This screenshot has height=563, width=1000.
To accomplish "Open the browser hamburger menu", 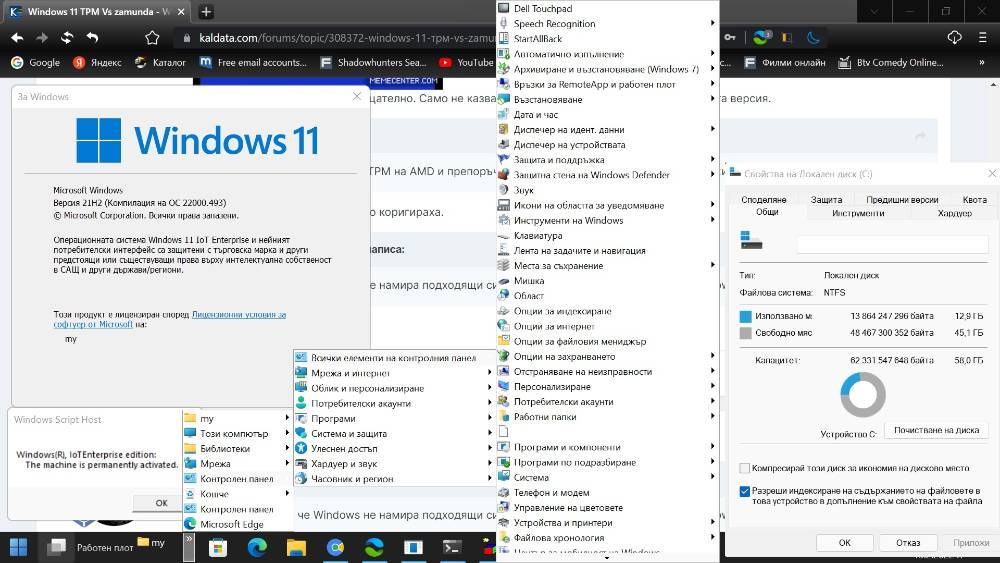I will tap(982, 38).
